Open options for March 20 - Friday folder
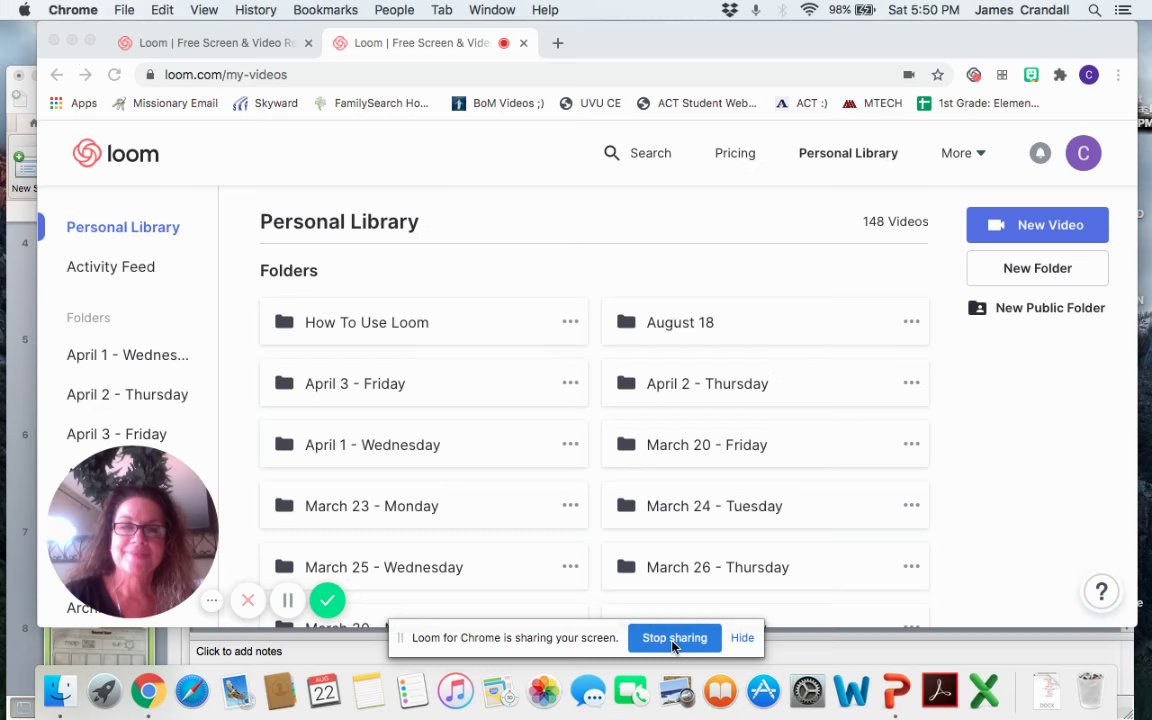Viewport: 1152px width, 720px height. pos(911,444)
